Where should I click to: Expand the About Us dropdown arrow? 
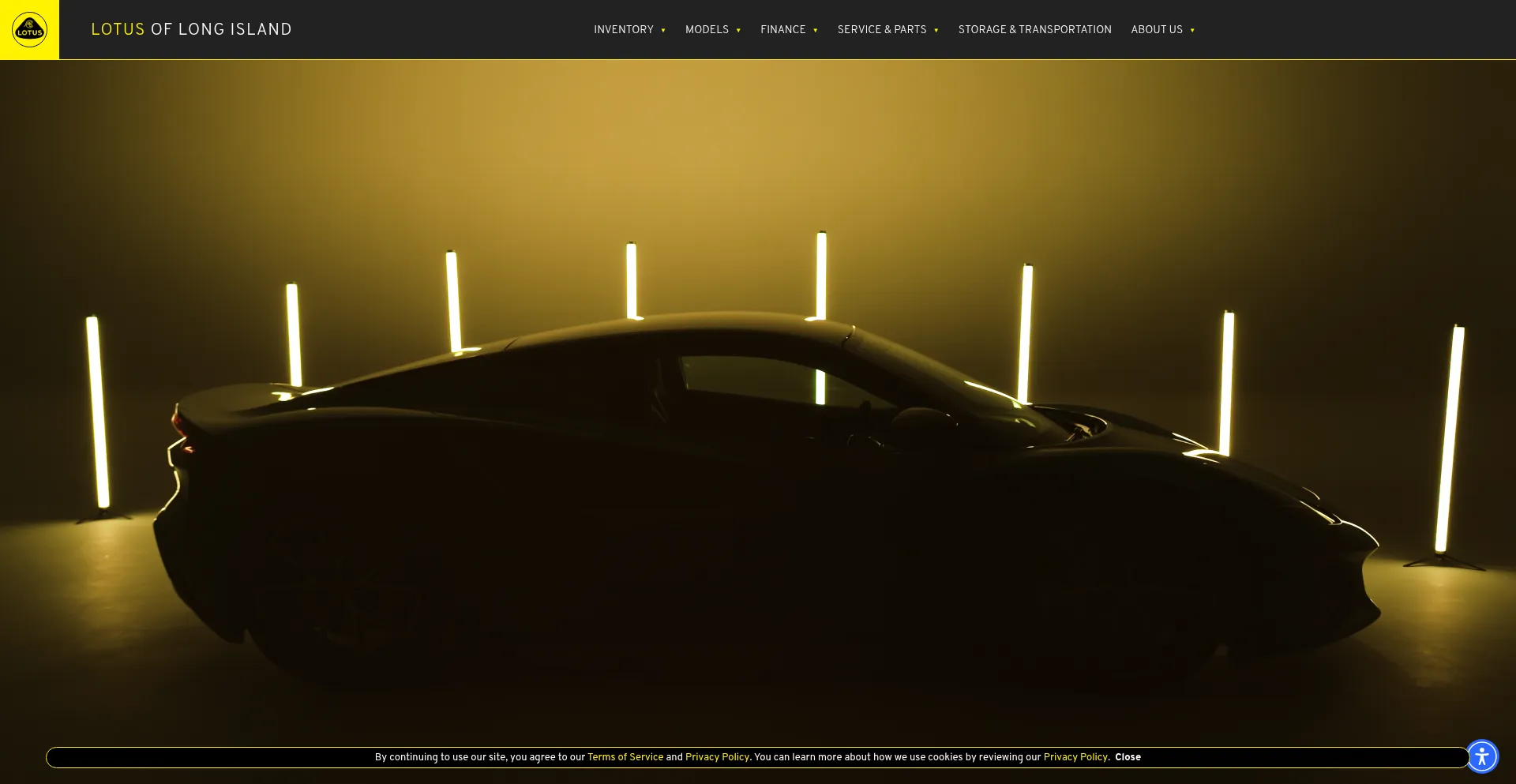[1192, 31]
